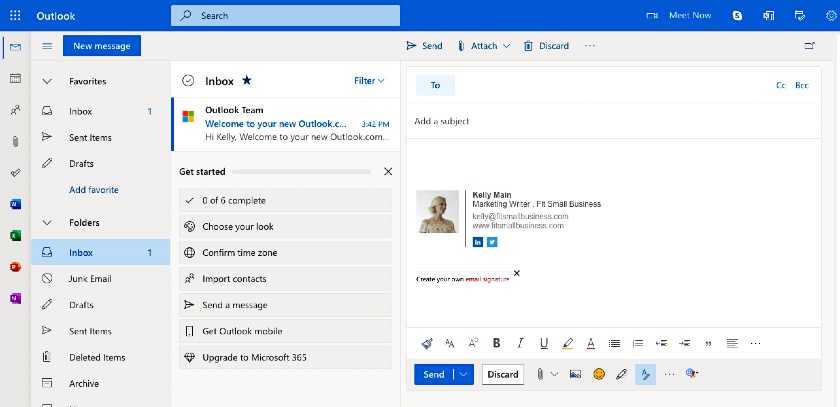Viewport: 840px width, 407px height.
Task: Open the Archive folder
Action: point(101,384)
